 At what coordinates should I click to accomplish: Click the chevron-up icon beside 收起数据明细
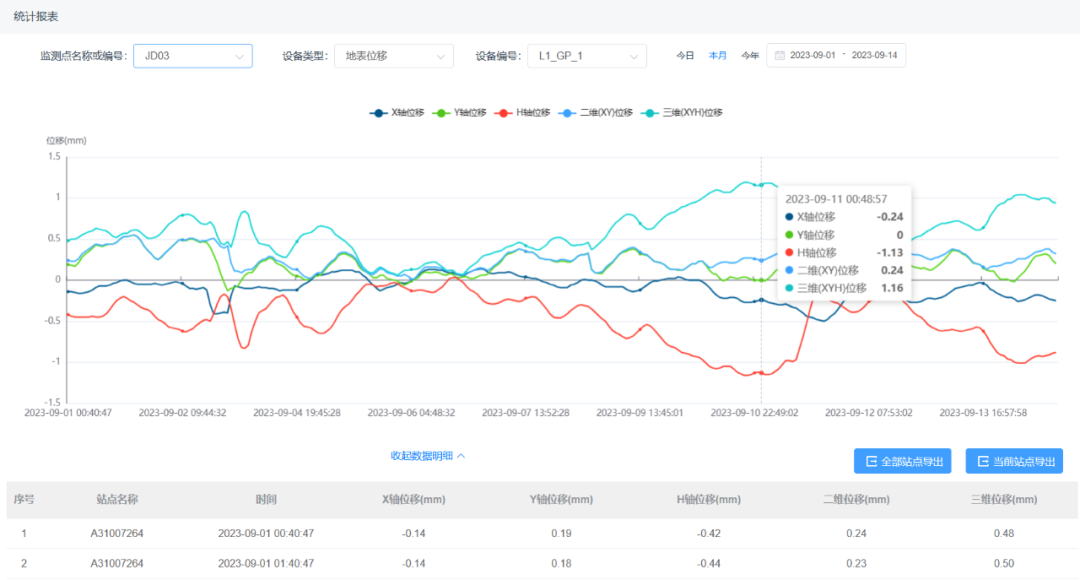[x=461, y=456]
